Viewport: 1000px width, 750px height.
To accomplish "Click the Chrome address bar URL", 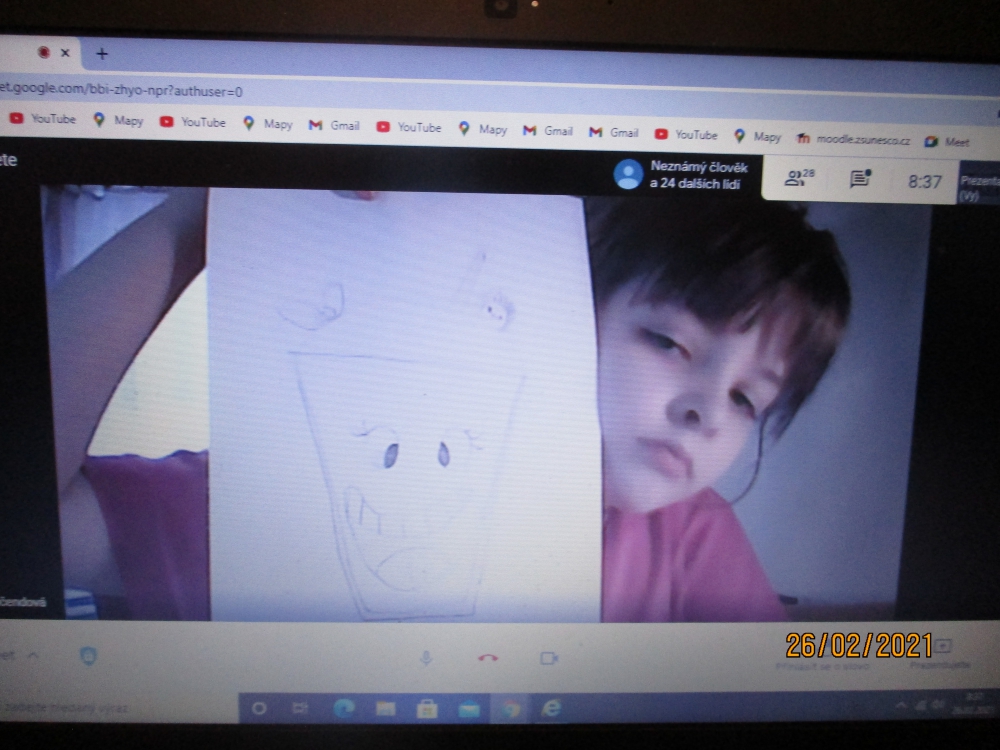I will (x=121, y=90).
